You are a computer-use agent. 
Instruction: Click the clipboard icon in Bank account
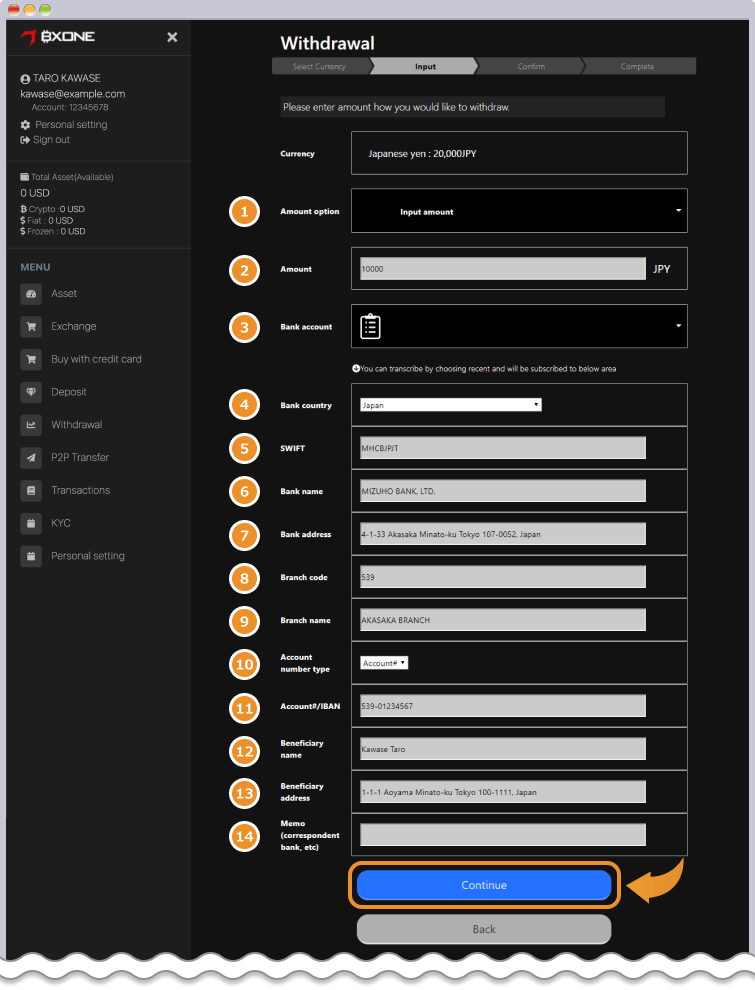pos(370,326)
